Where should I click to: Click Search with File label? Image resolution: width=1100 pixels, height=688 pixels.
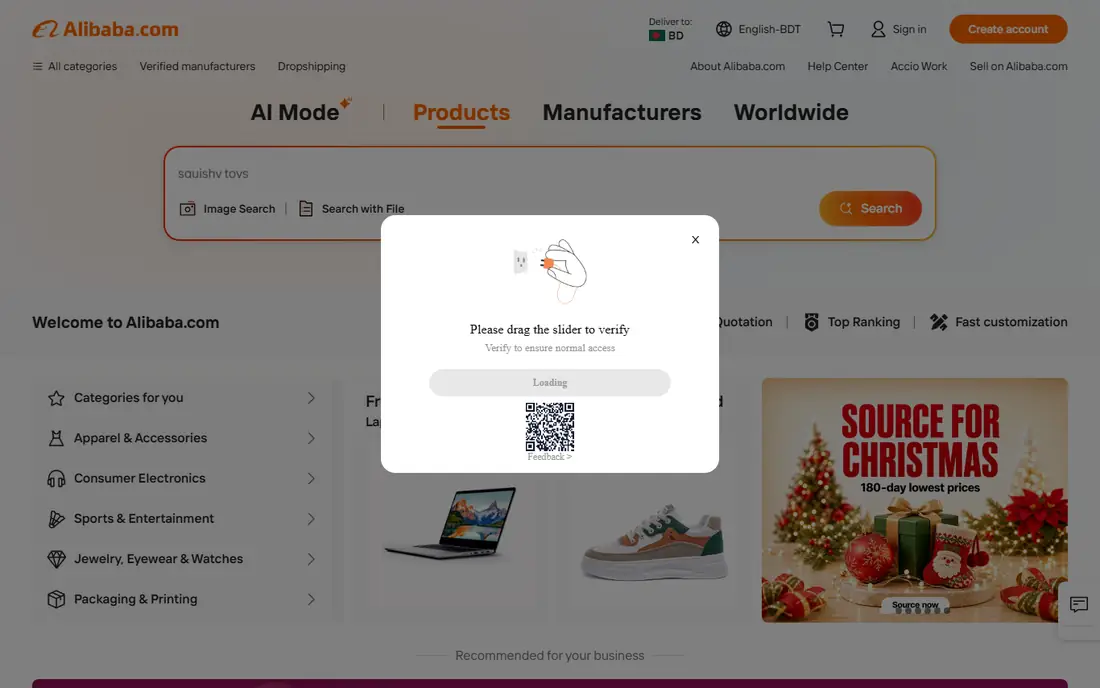(363, 208)
